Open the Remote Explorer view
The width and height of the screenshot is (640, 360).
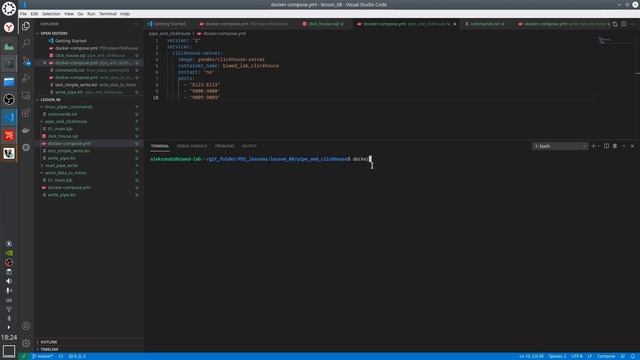pyautogui.click(x=26, y=96)
